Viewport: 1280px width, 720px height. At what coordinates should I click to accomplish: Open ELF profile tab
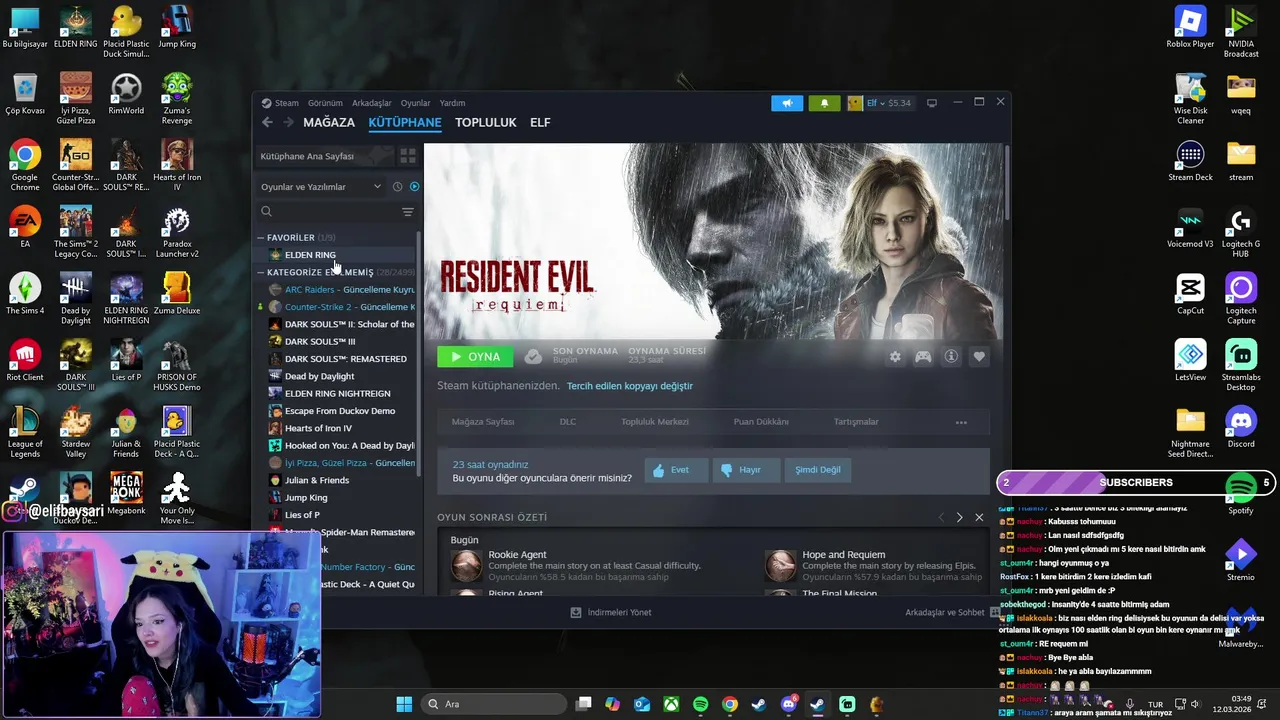click(540, 122)
